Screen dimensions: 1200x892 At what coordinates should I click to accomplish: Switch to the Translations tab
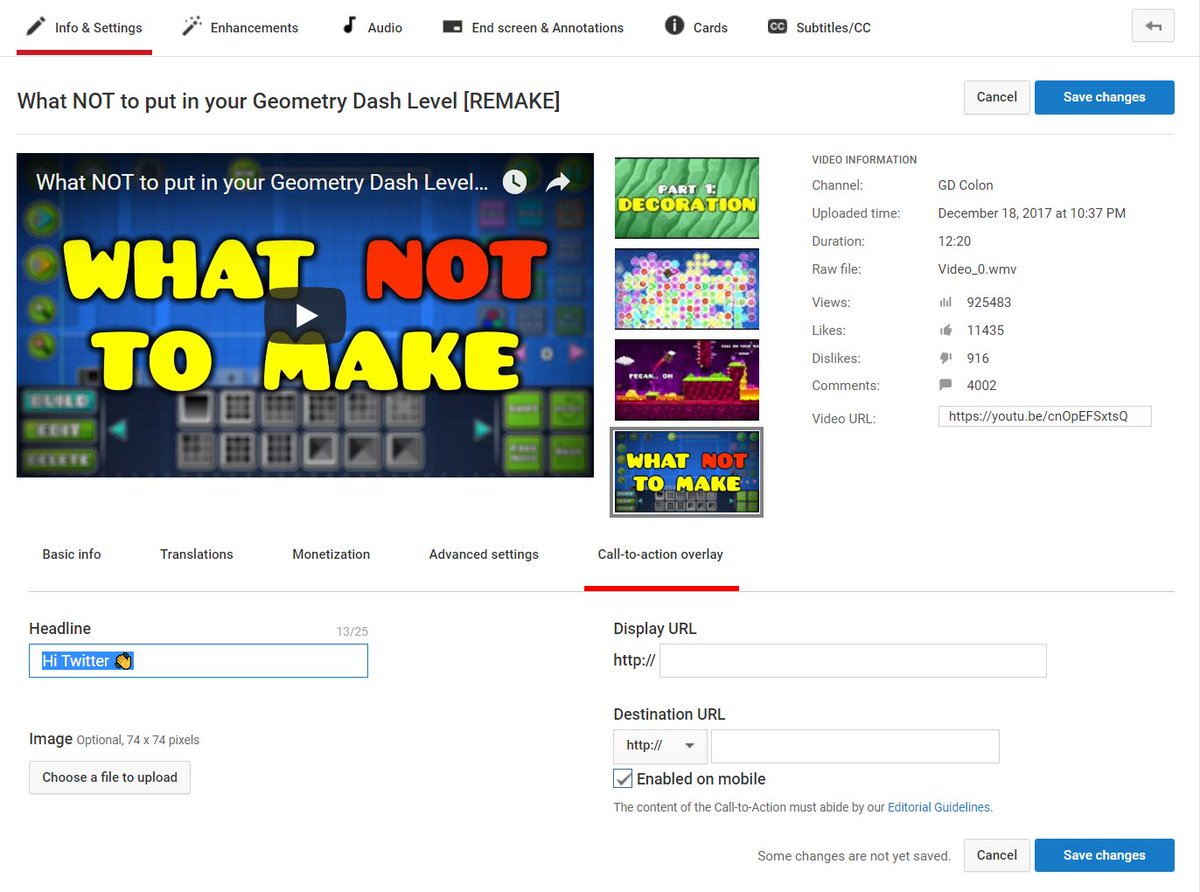point(196,554)
